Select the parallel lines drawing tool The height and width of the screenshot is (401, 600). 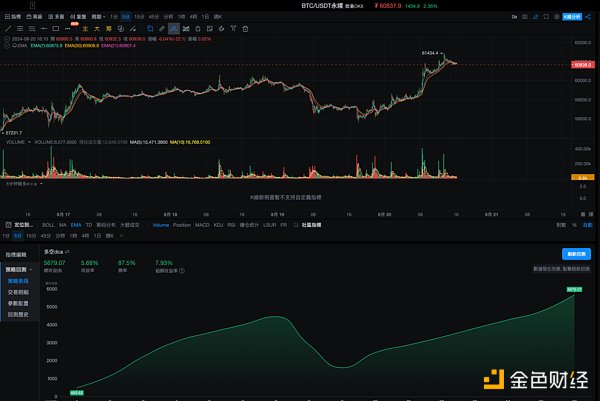tap(20, 29)
